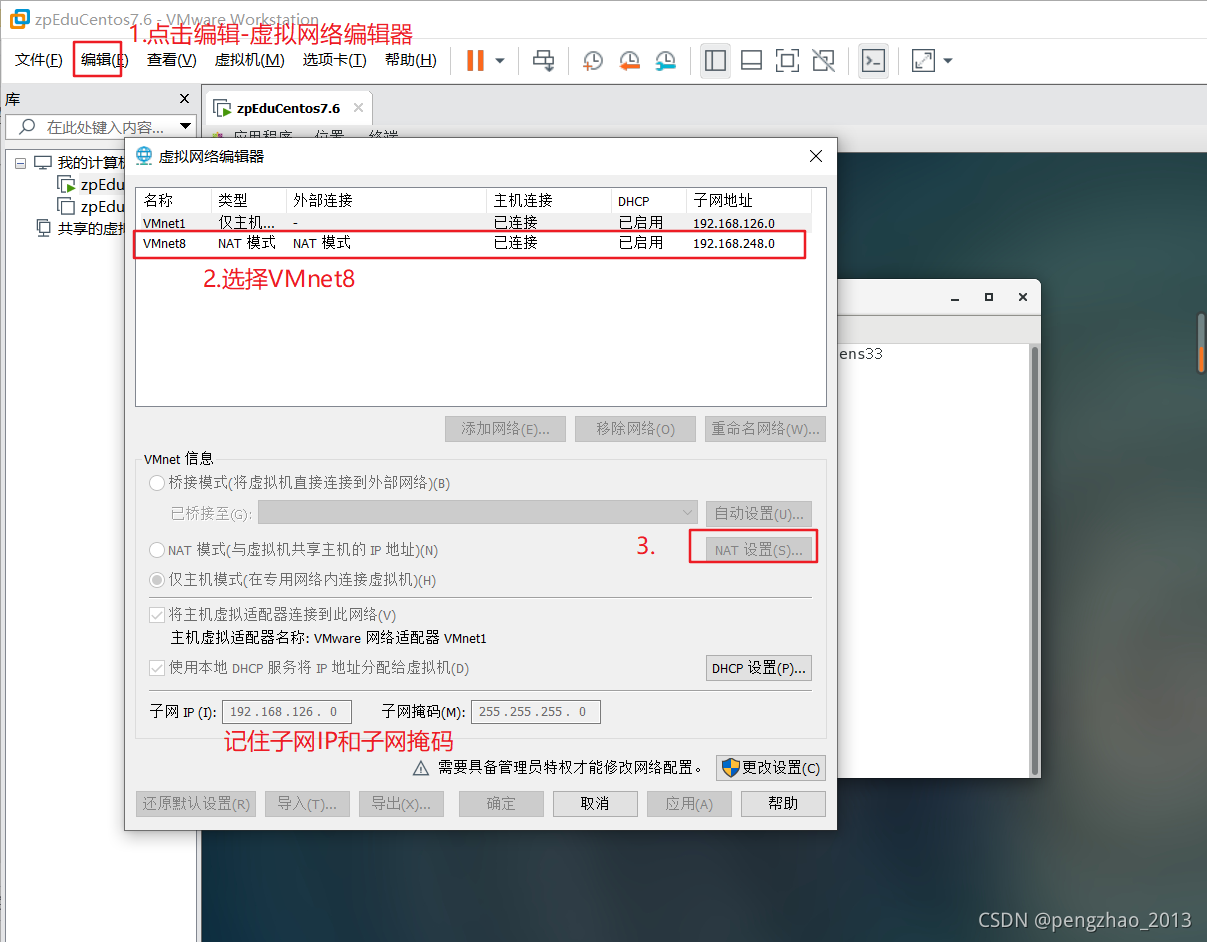Revert to snapshot using orange arrow clock icon

tap(629, 61)
